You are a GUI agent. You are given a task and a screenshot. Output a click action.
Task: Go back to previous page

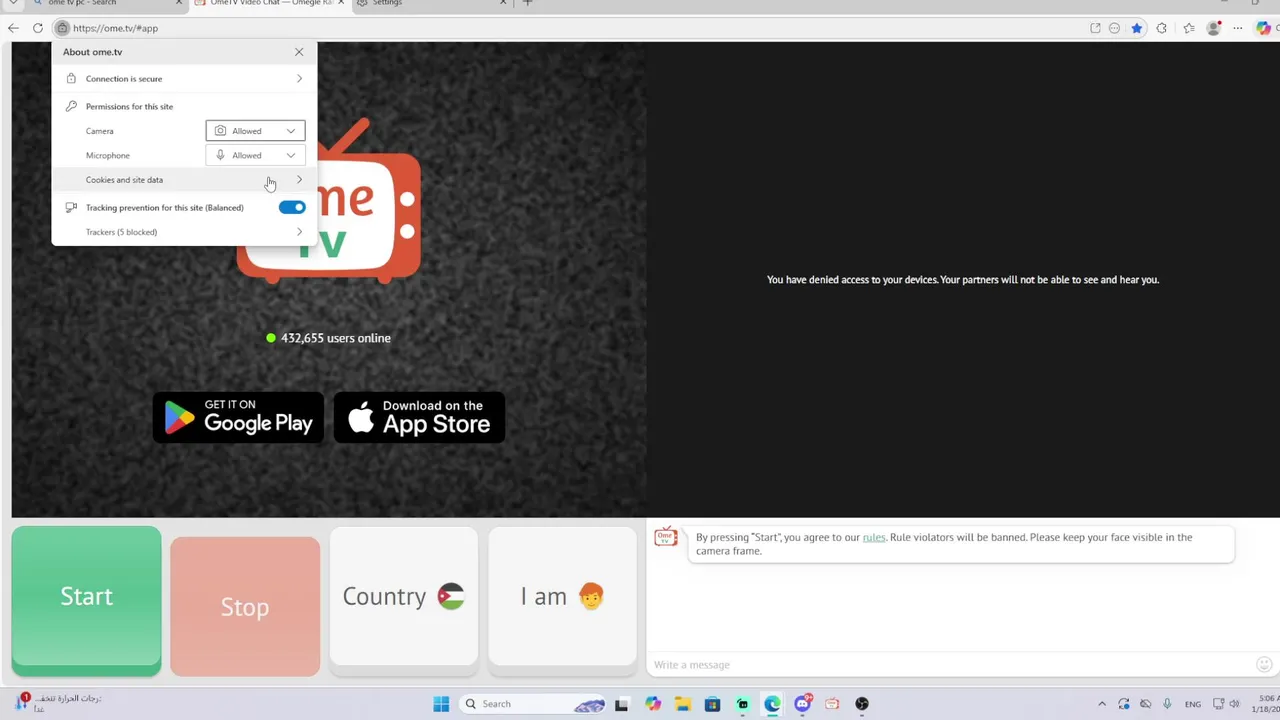pyautogui.click(x=13, y=28)
